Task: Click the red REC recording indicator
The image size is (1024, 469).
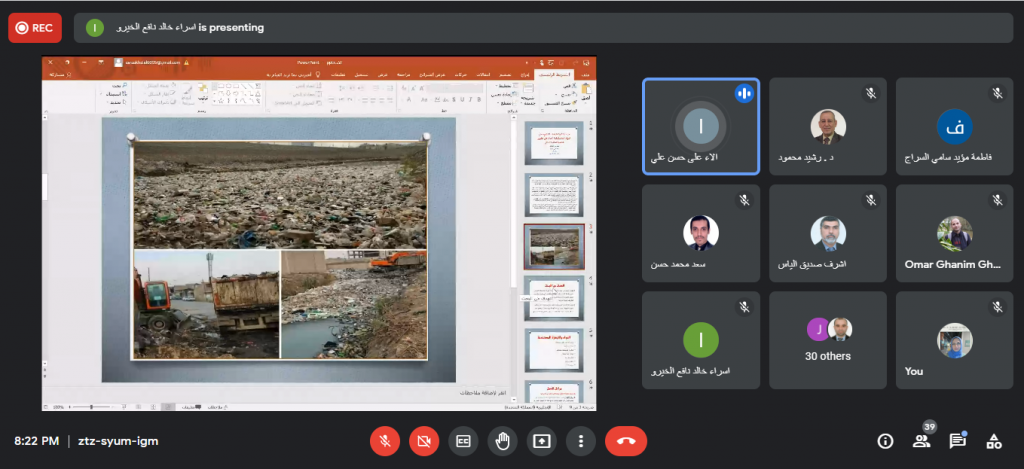Action: pos(35,28)
